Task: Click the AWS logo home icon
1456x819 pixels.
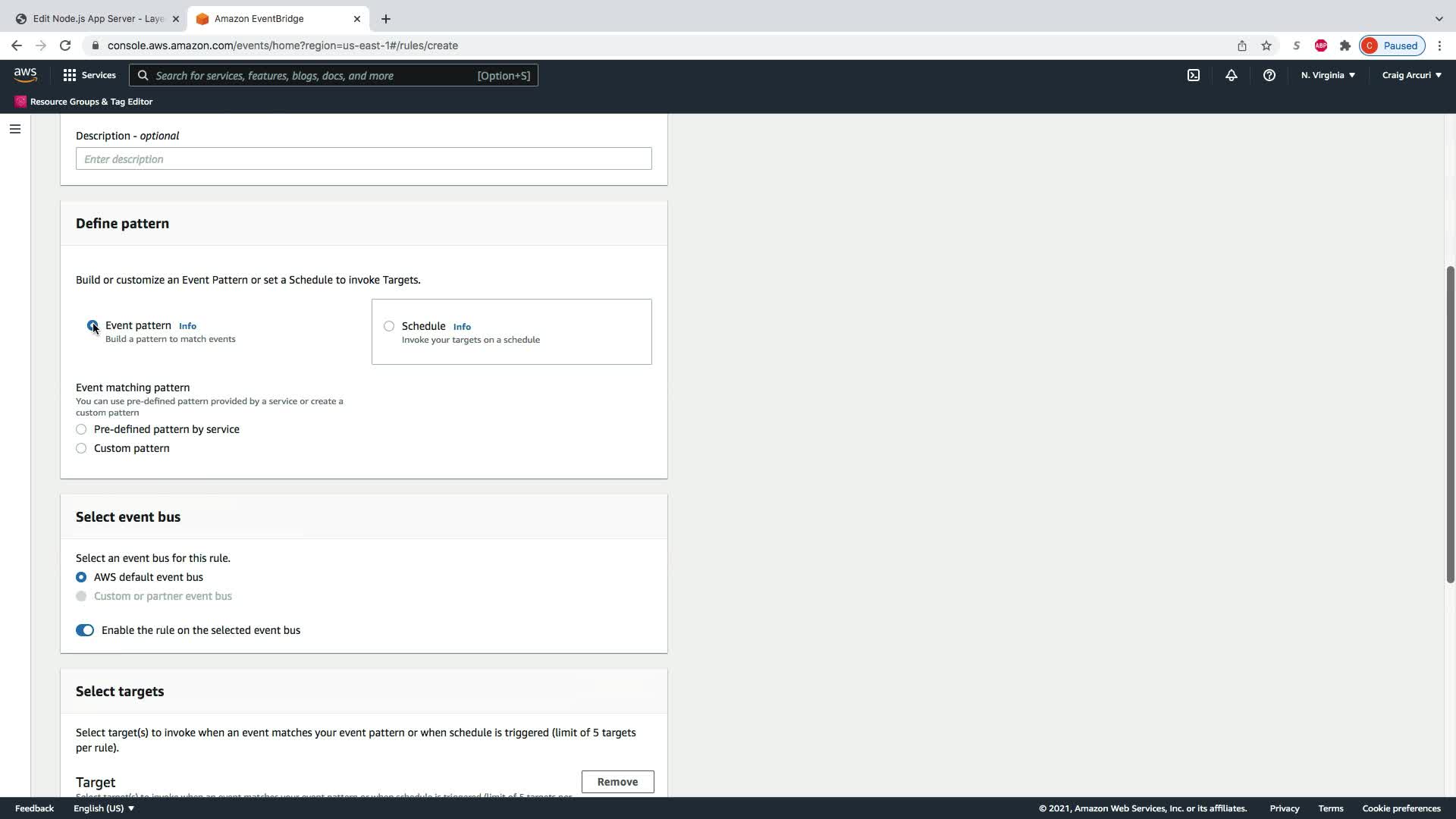Action: 25,74
